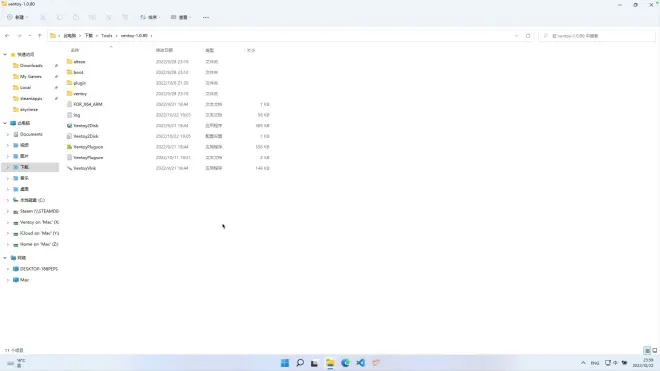Sort by the Type (类型) column header
Image resolution: width=660 pixels, height=371 pixels.
(x=210, y=50)
